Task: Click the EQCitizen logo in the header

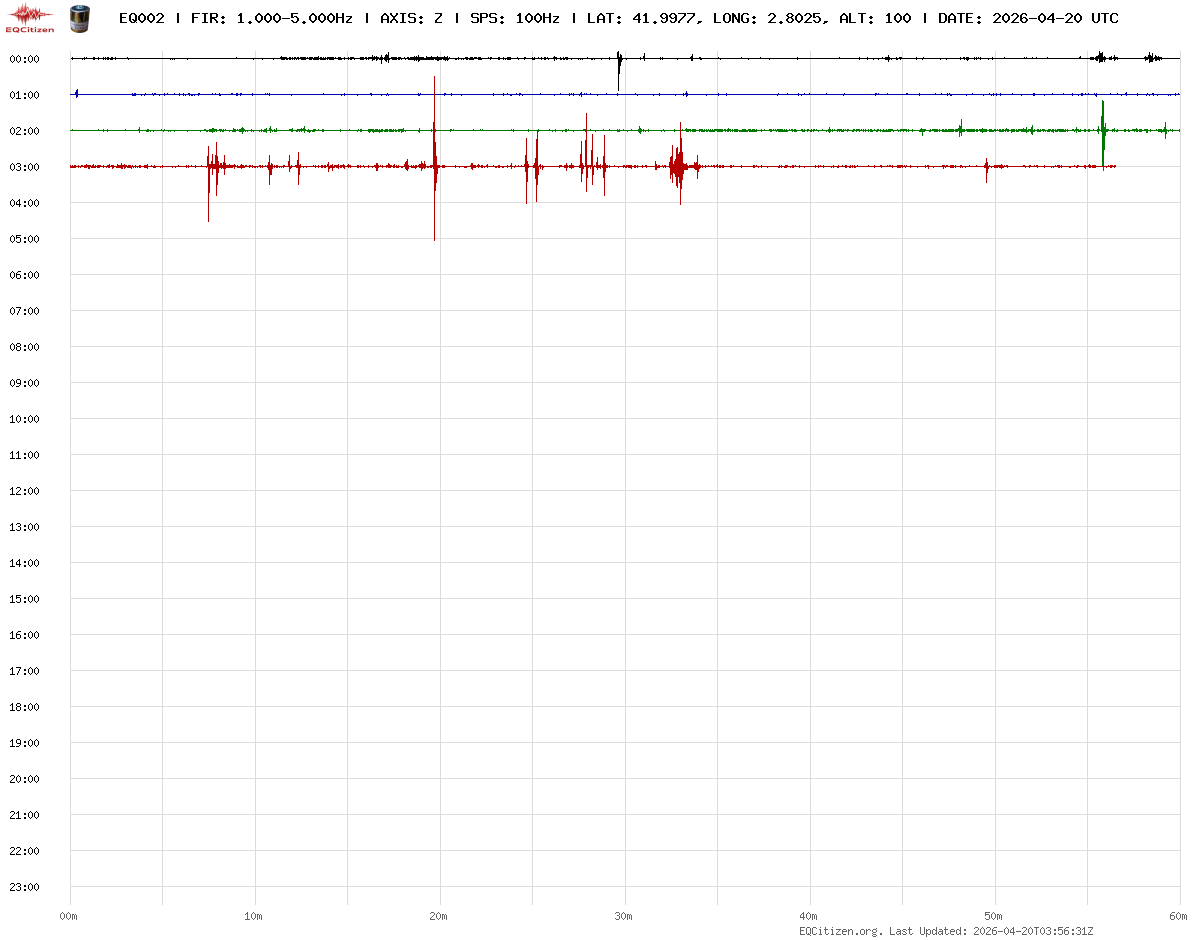Action: point(30,17)
